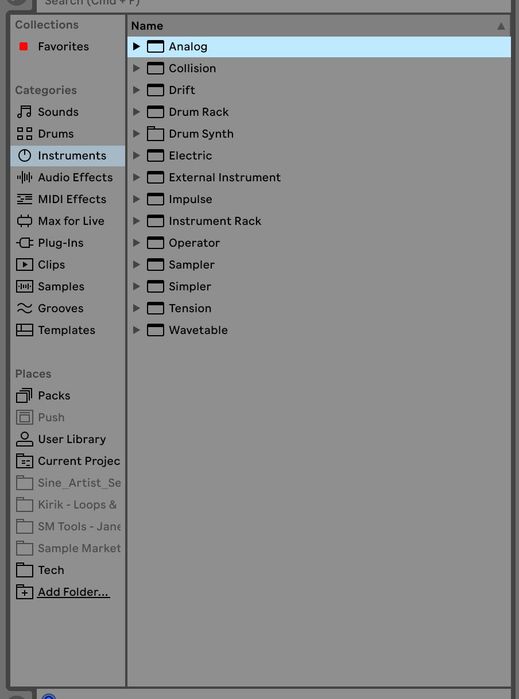This screenshot has width=519, height=699.
Task: Select the Sampler instrument row
Action: pos(319,265)
